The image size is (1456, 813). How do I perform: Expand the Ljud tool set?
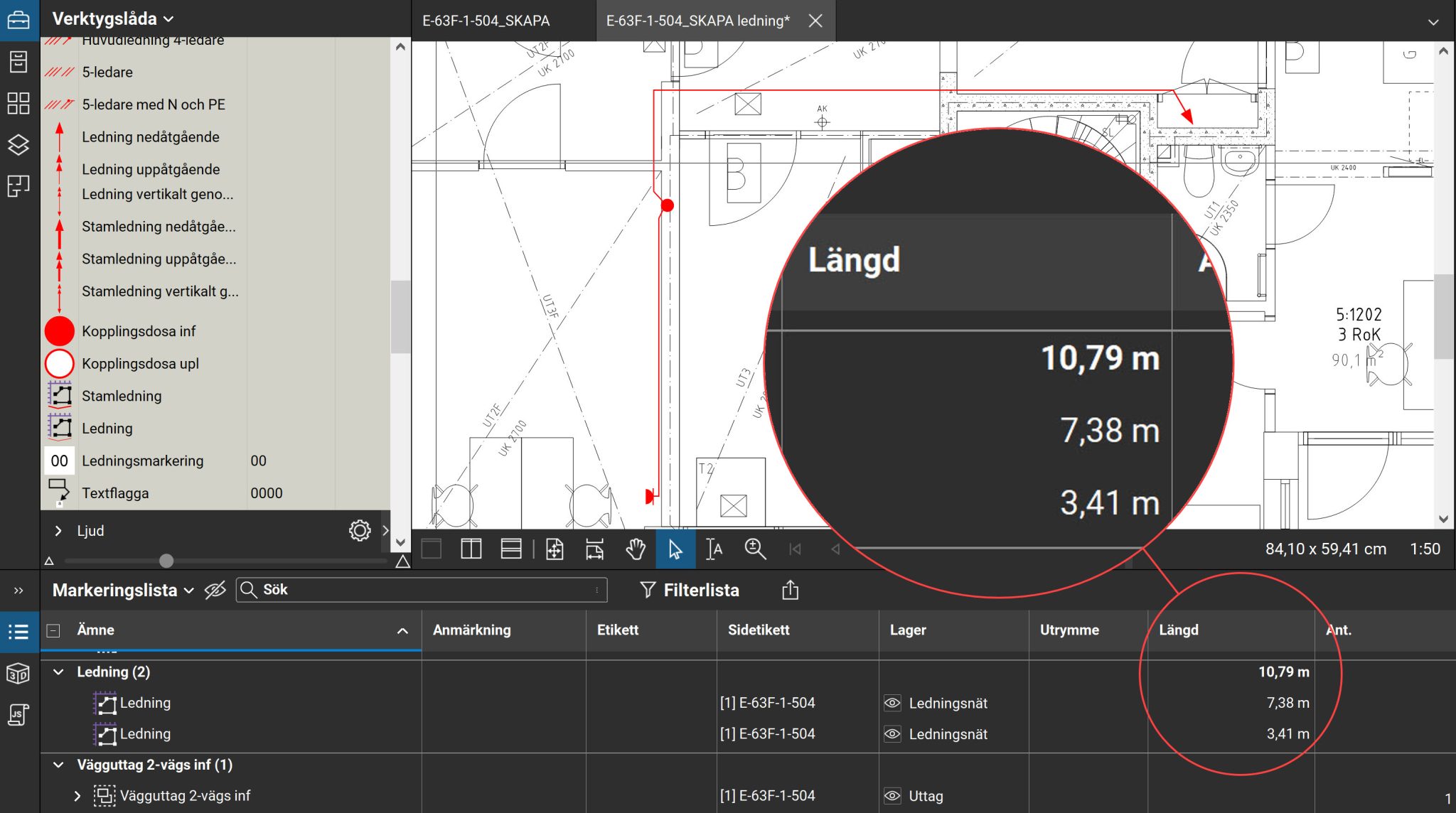[x=59, y=530]
